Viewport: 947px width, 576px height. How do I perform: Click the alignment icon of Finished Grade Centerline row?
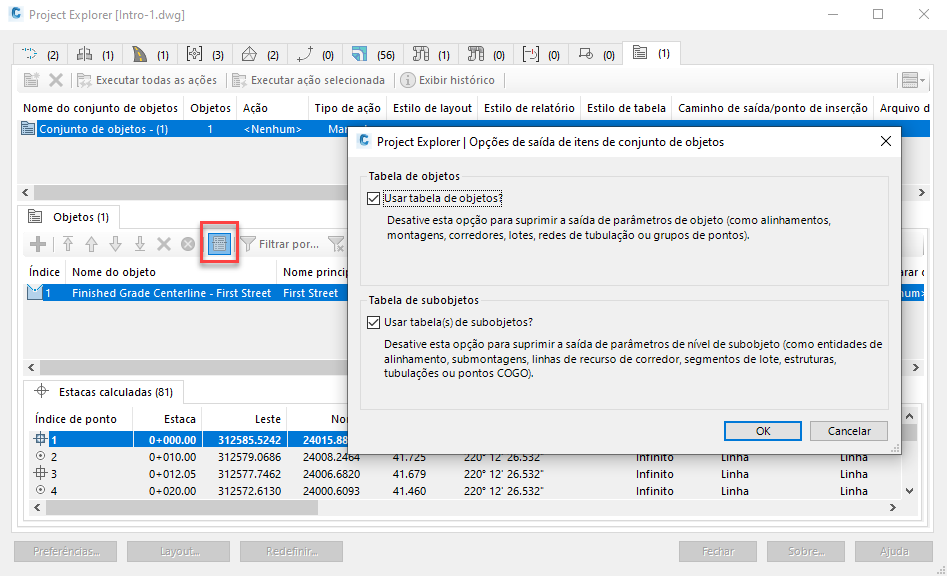34,293
